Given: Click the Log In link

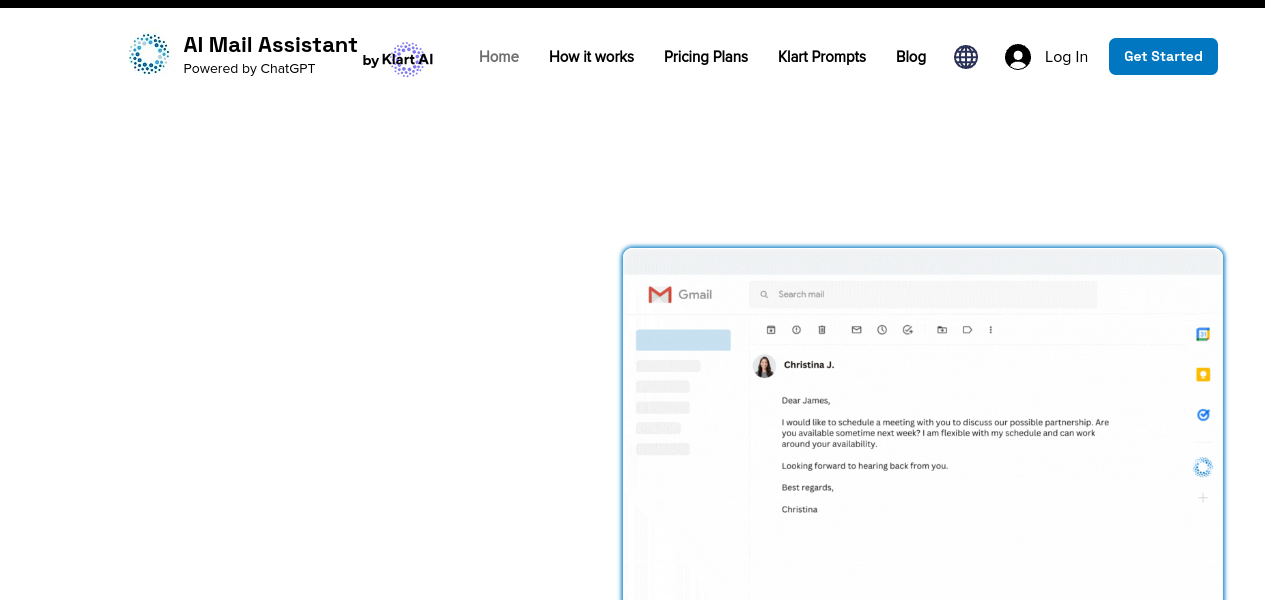Looking at the screenshot, I should point(1066,57).
